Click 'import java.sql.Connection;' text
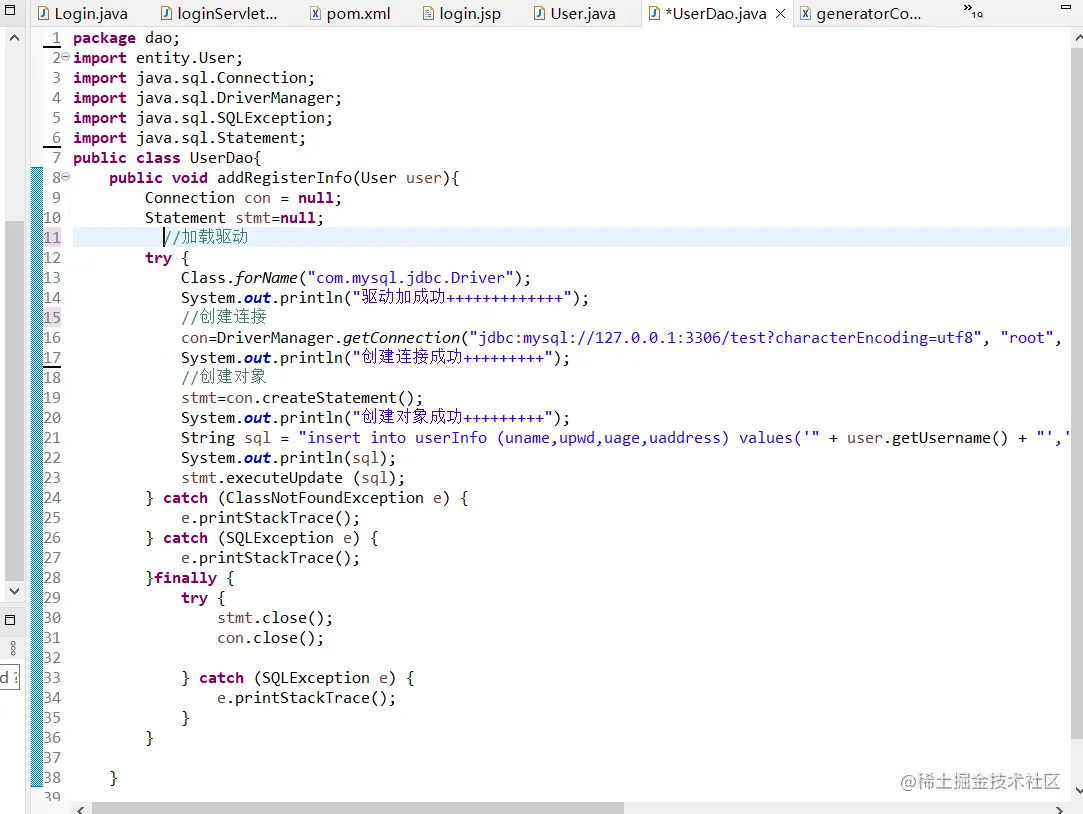This screenshot has height=814, width=1083. pos(193,78)
